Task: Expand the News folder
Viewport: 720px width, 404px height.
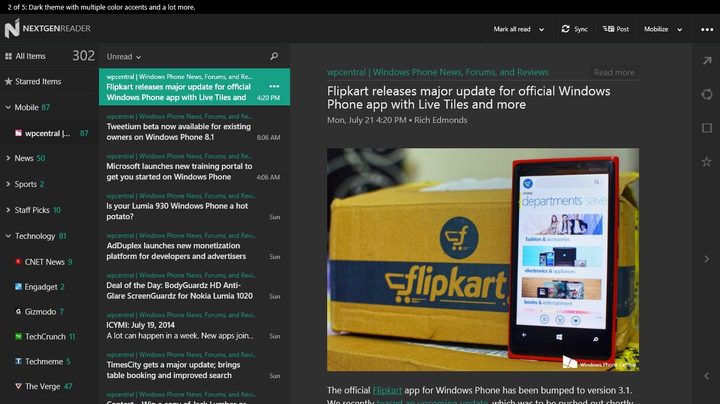Action: 8,158
